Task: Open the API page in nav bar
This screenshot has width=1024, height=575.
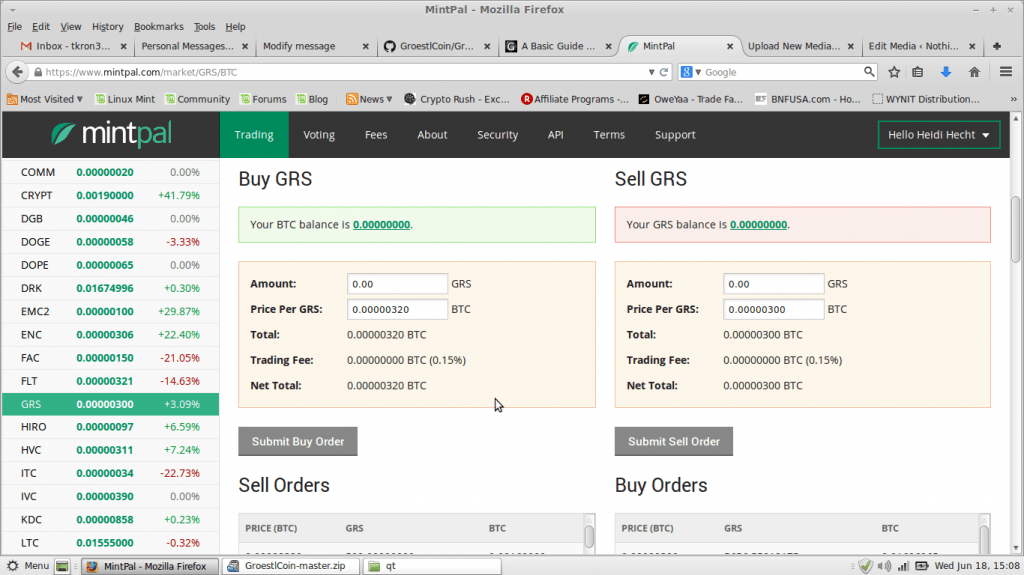Action: click(556, 135)
